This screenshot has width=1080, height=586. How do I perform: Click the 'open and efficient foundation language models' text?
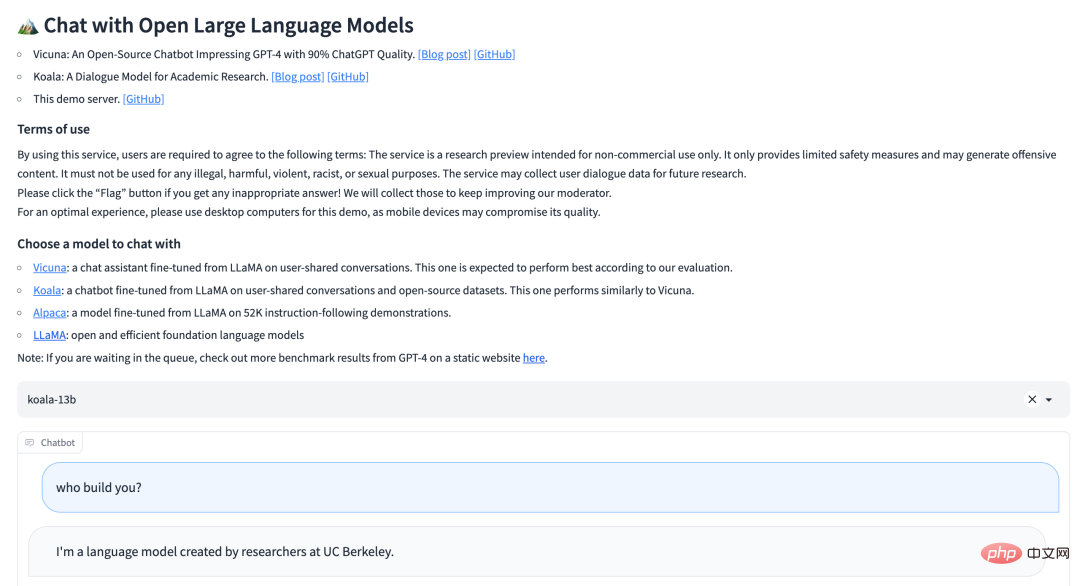click(x=187, y=335)
